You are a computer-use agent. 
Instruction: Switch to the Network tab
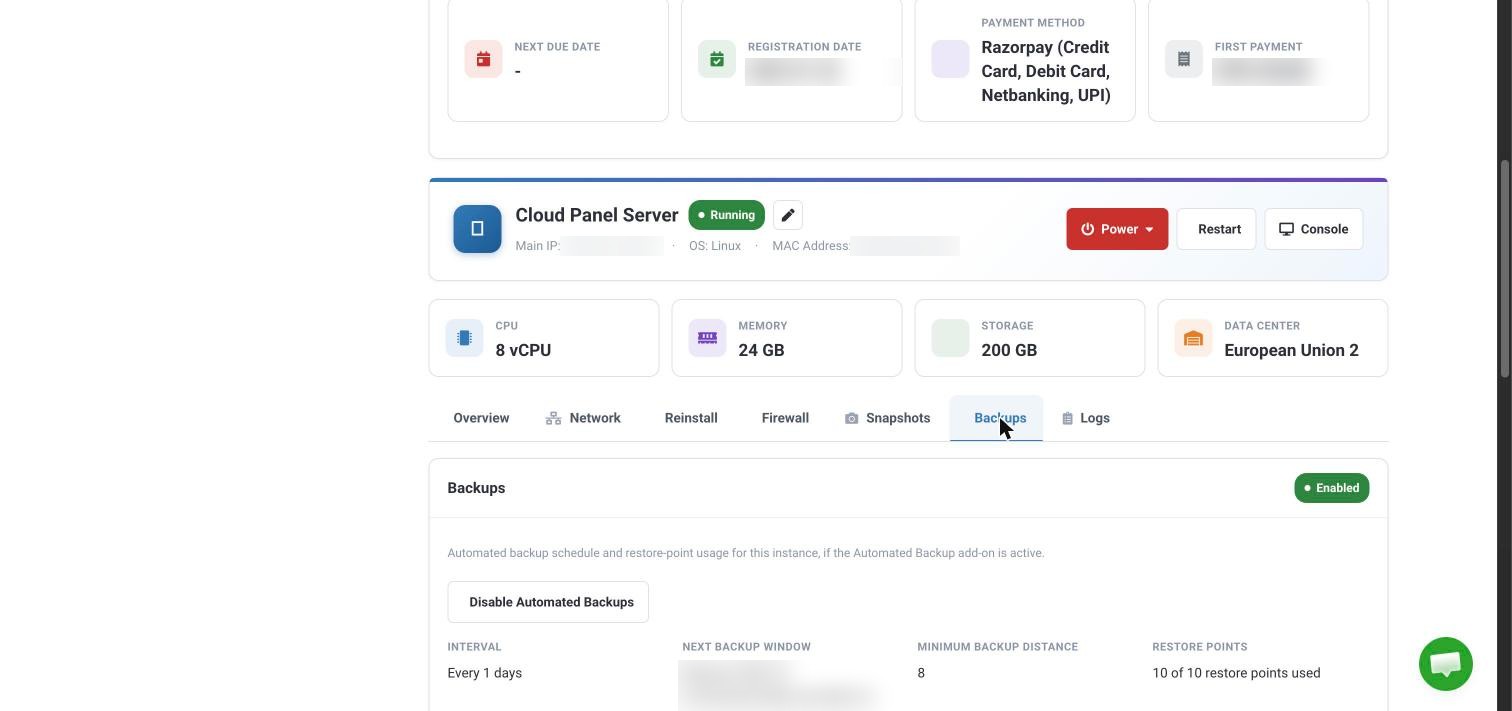coord(583,418)
